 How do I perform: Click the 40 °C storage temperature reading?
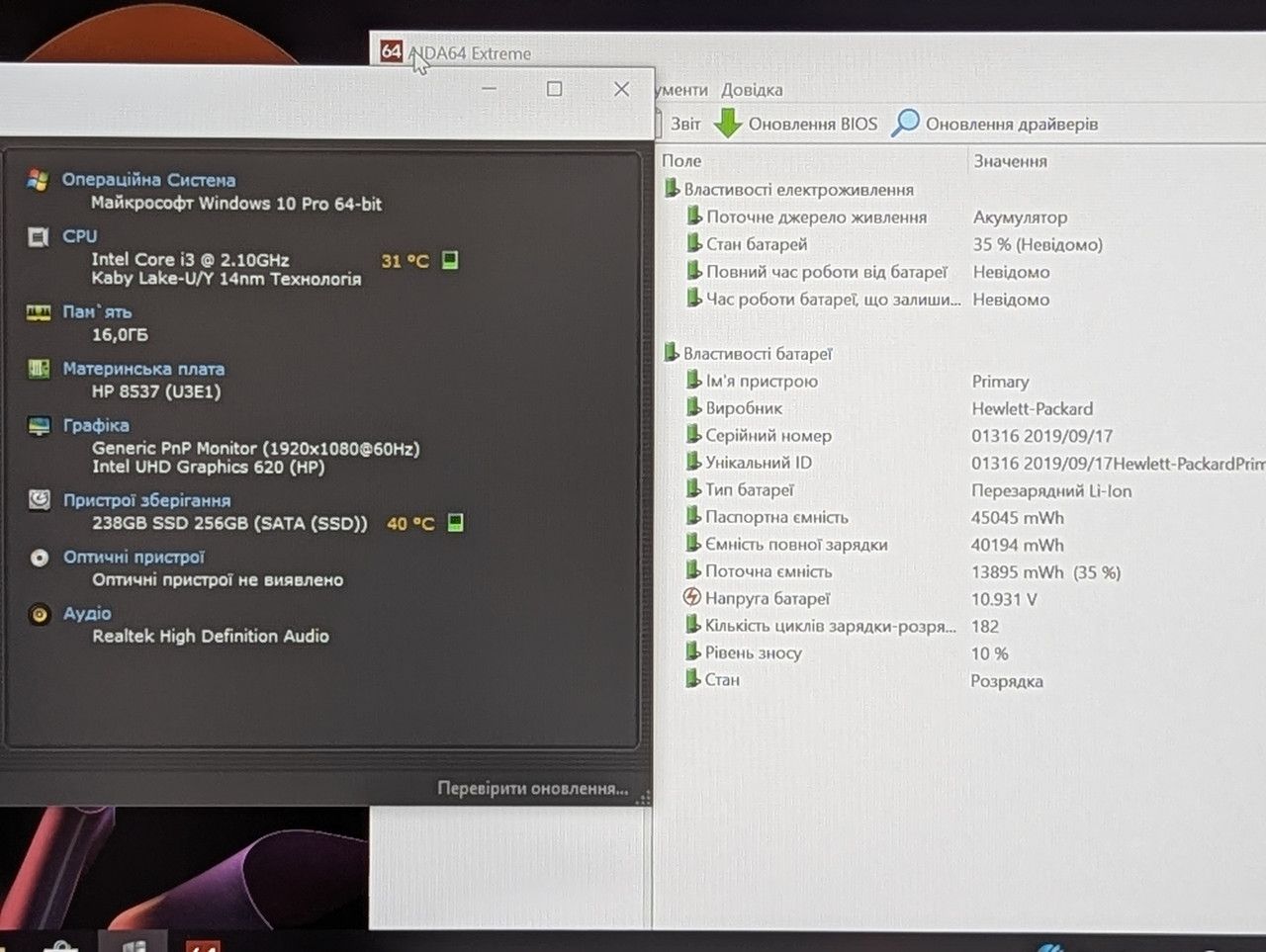point(410,523)
